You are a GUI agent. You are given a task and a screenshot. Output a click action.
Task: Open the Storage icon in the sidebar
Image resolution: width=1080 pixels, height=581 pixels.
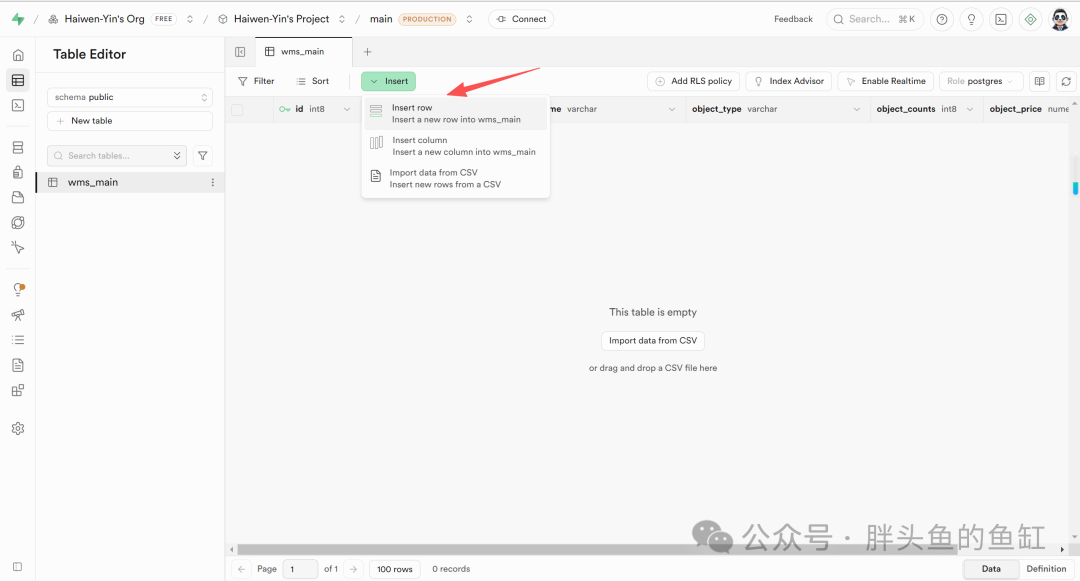pos(19,198)
